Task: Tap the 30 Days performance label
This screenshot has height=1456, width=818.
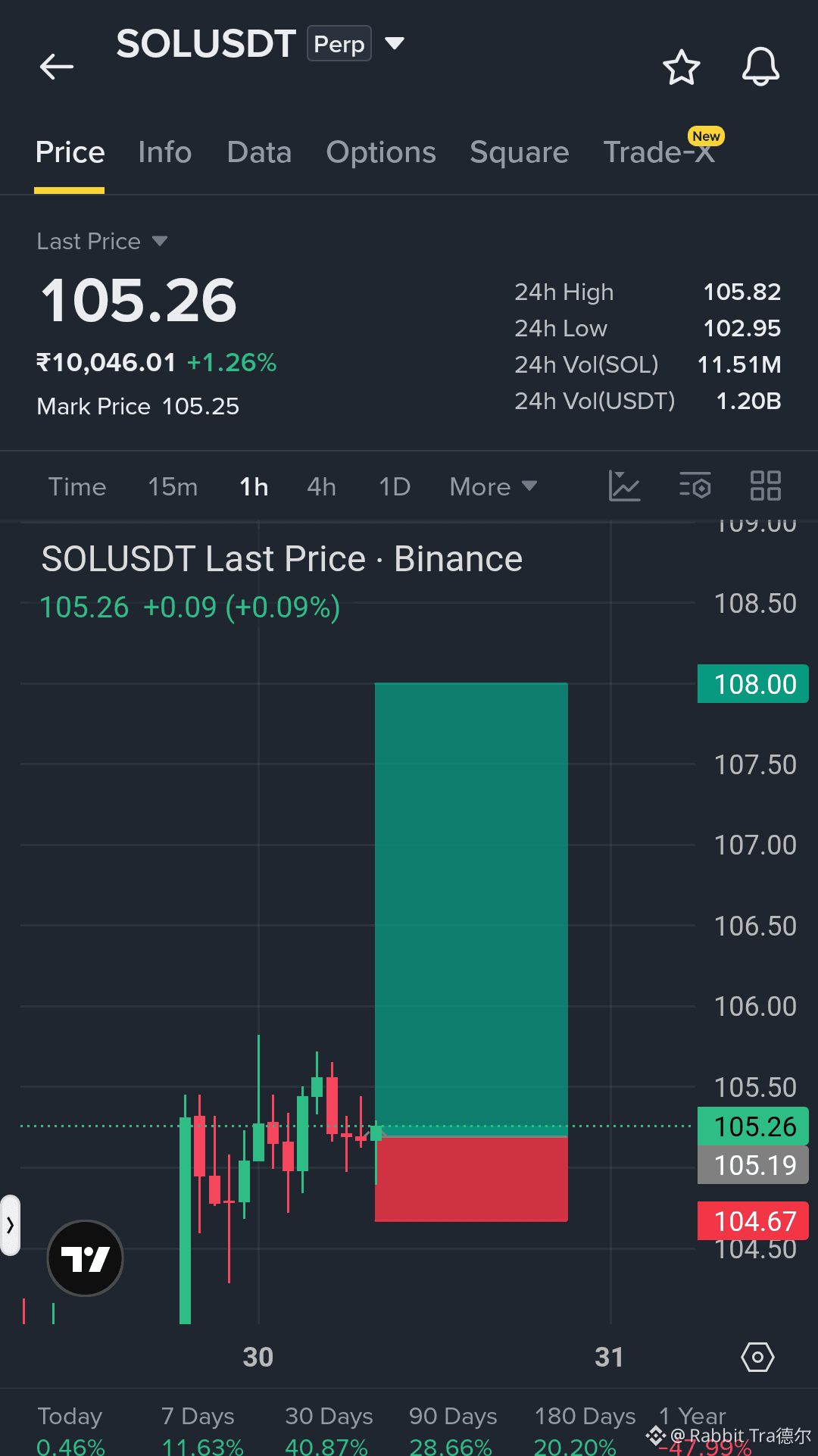Action: pyautogui.click(x=329, y=1416)
